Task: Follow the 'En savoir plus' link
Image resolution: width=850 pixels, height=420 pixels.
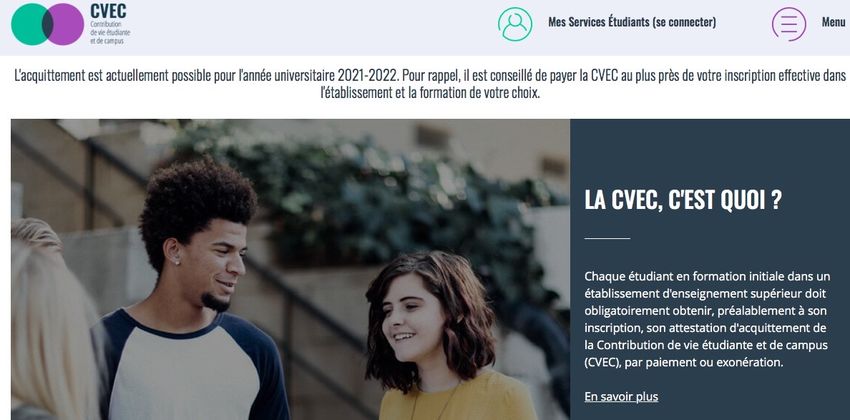Action: pos(621,397)
